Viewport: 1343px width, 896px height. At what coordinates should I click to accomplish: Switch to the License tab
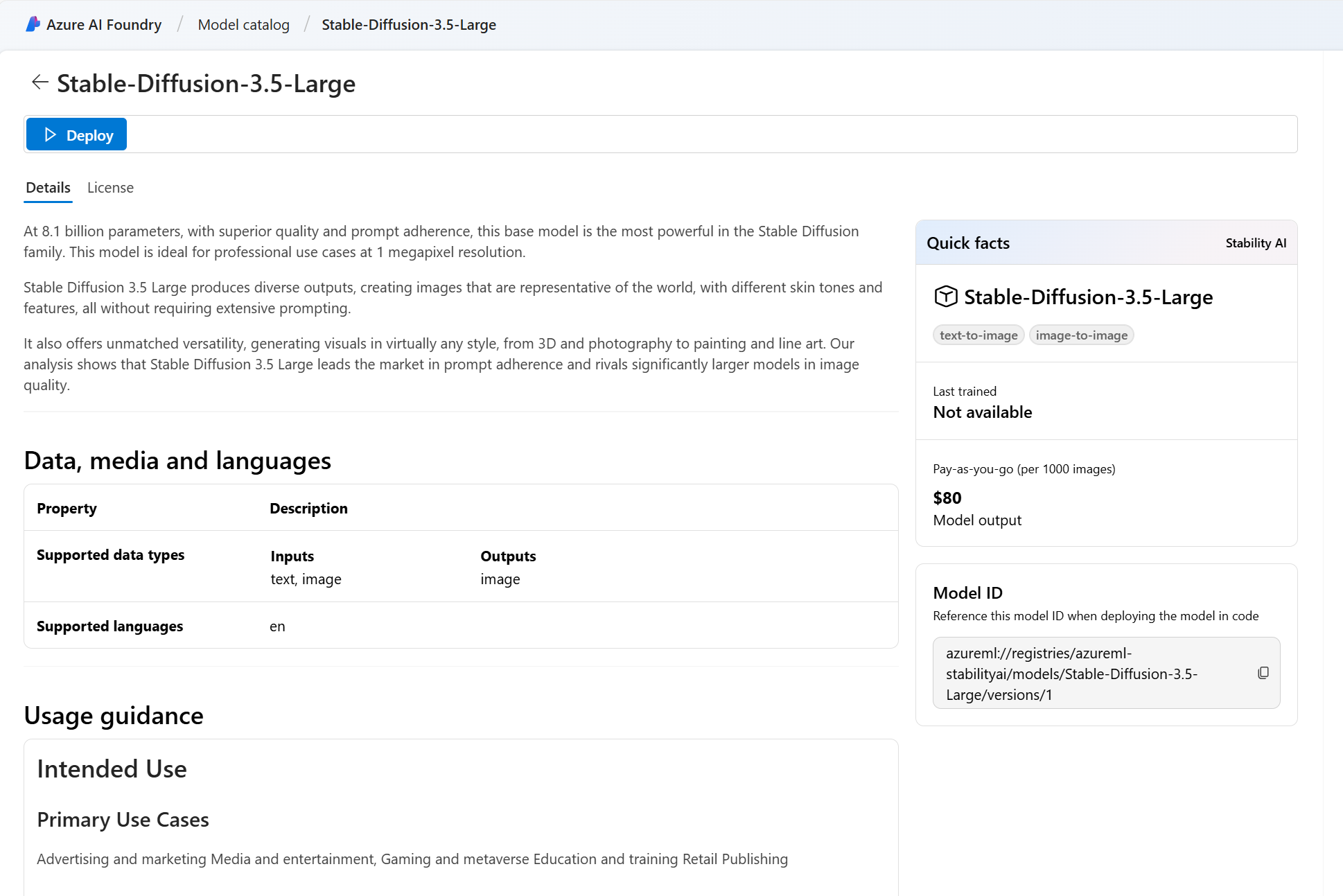tap(110, 188)
